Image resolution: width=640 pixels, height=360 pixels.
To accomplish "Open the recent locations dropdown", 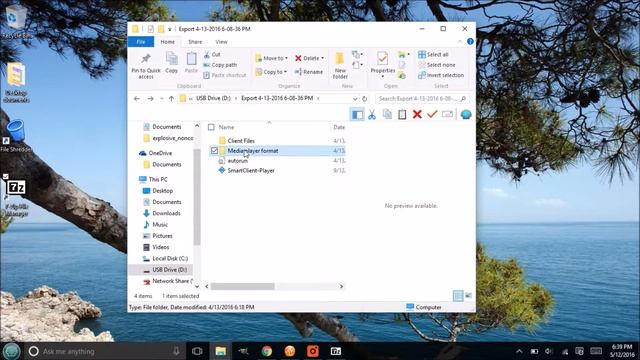I will pyautogui.click(x=162, y=99).
